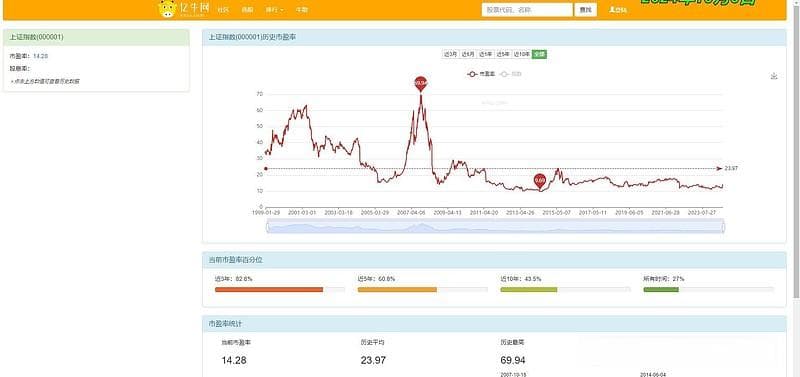800x377 pixels.
Task: Select the 近1年 time range
Action: tap(486, 54)
